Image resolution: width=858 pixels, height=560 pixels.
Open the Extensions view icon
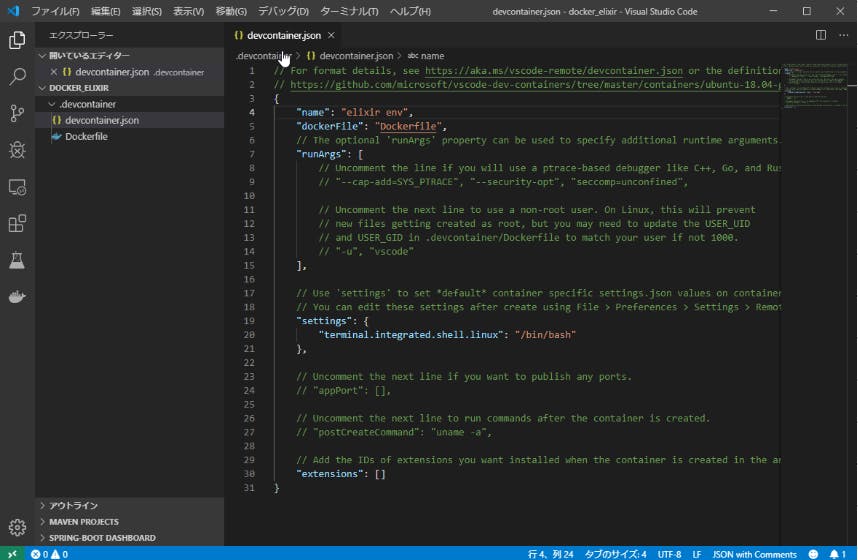coord(17,224)
